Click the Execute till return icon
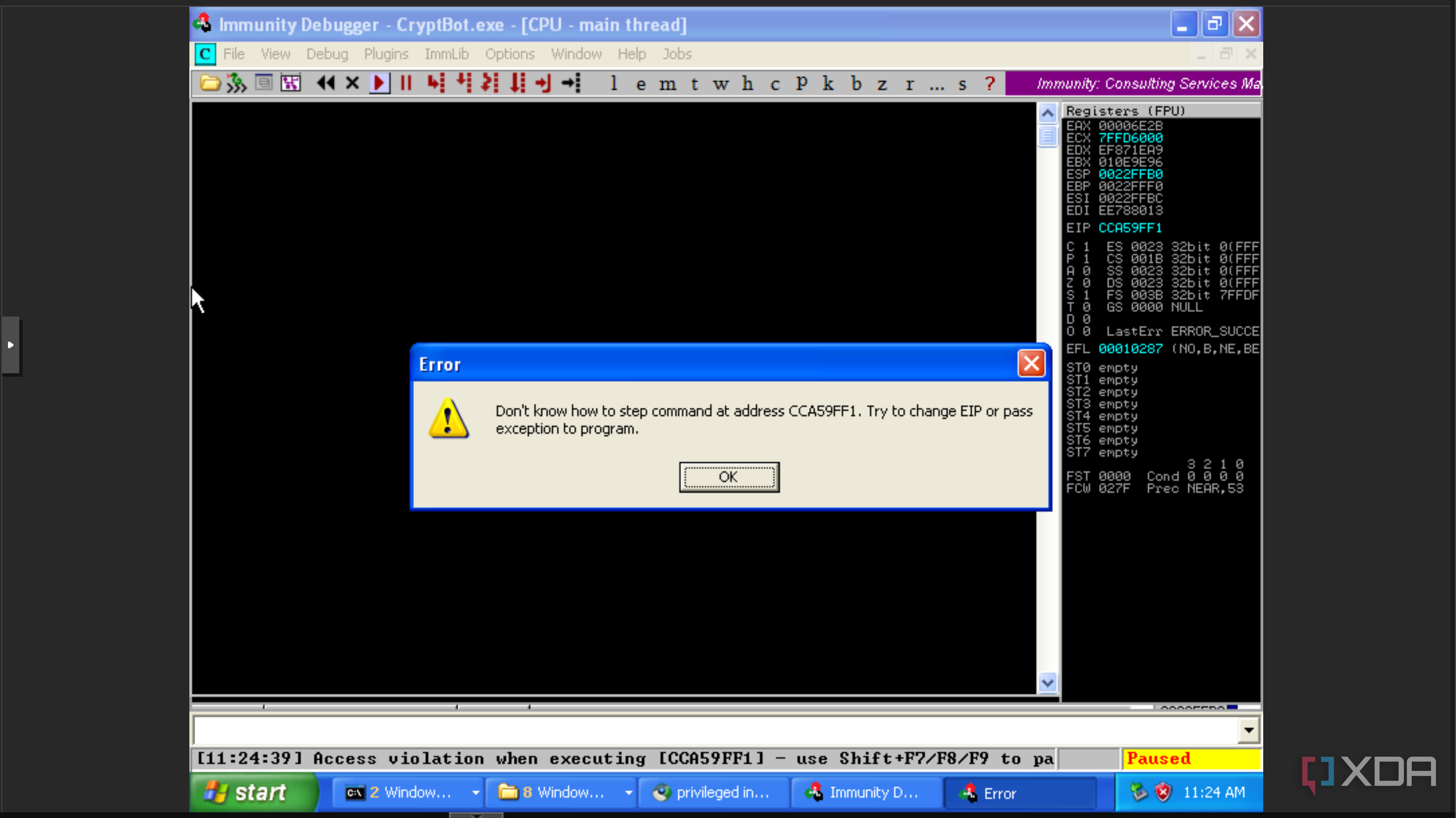 [x=543, y=83]
